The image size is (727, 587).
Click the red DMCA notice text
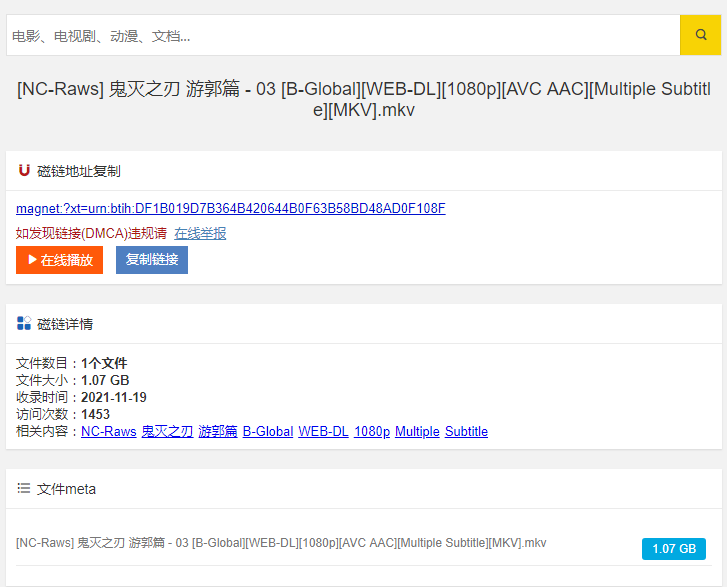pyautogui.click(x=91, y=233)
